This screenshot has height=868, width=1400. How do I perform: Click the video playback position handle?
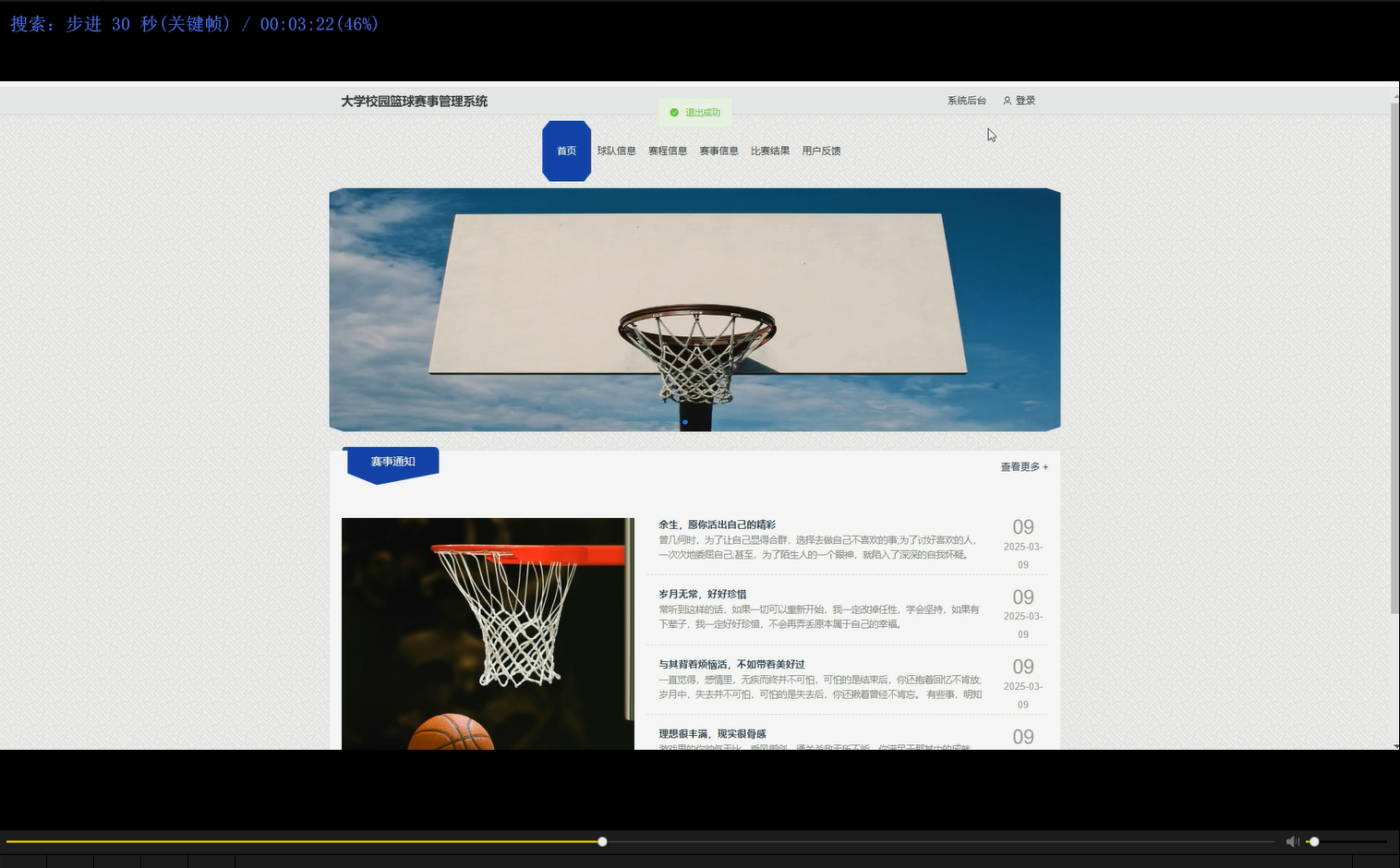coord(602,841)
